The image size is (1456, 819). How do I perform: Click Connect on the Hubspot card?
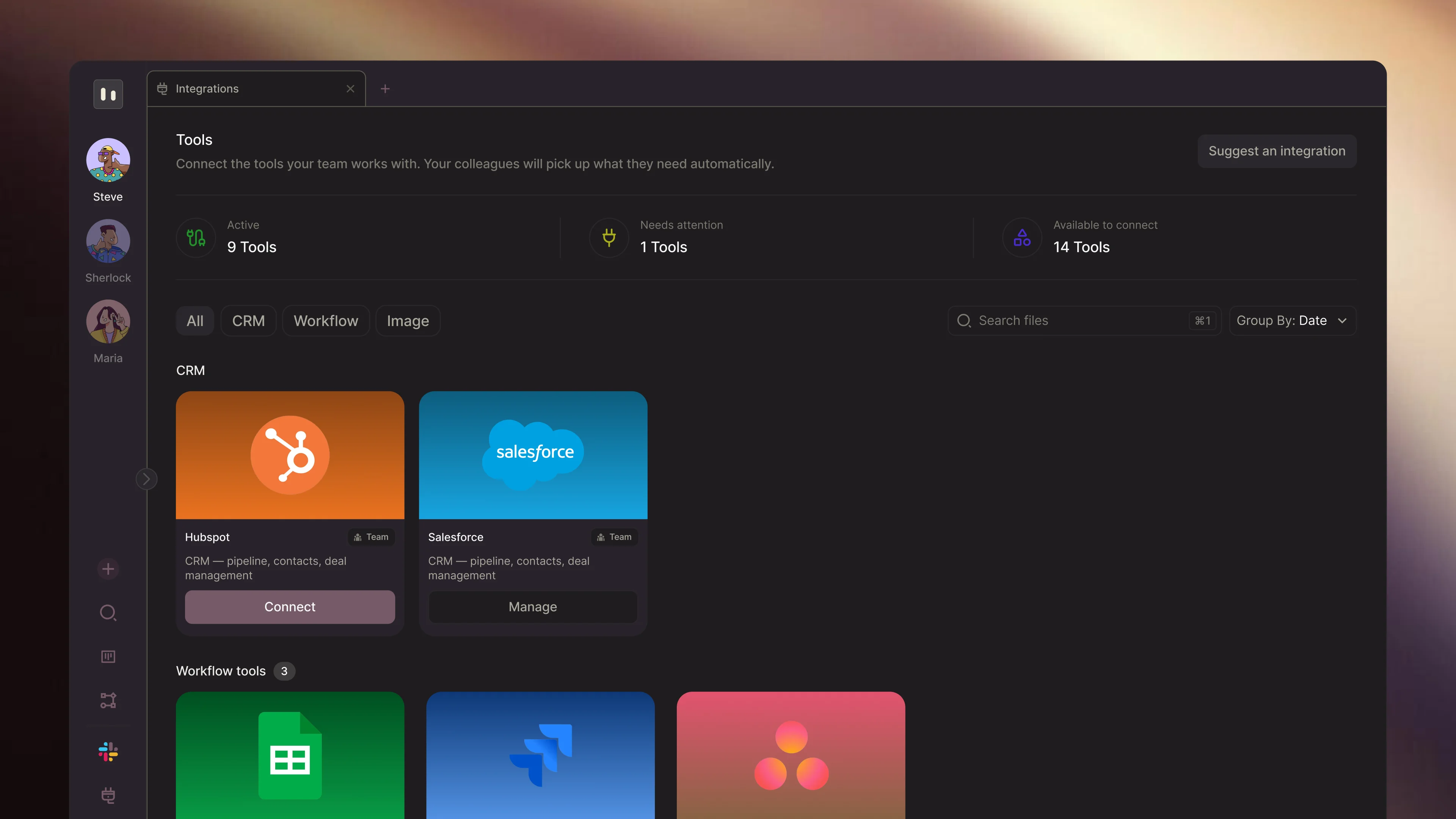289,607
